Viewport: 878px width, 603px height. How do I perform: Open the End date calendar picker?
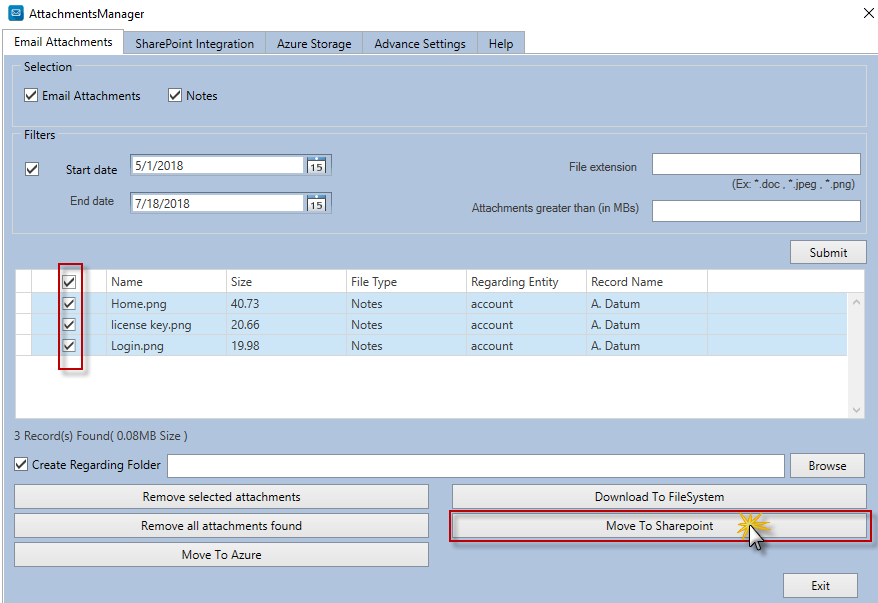(317, 204)
